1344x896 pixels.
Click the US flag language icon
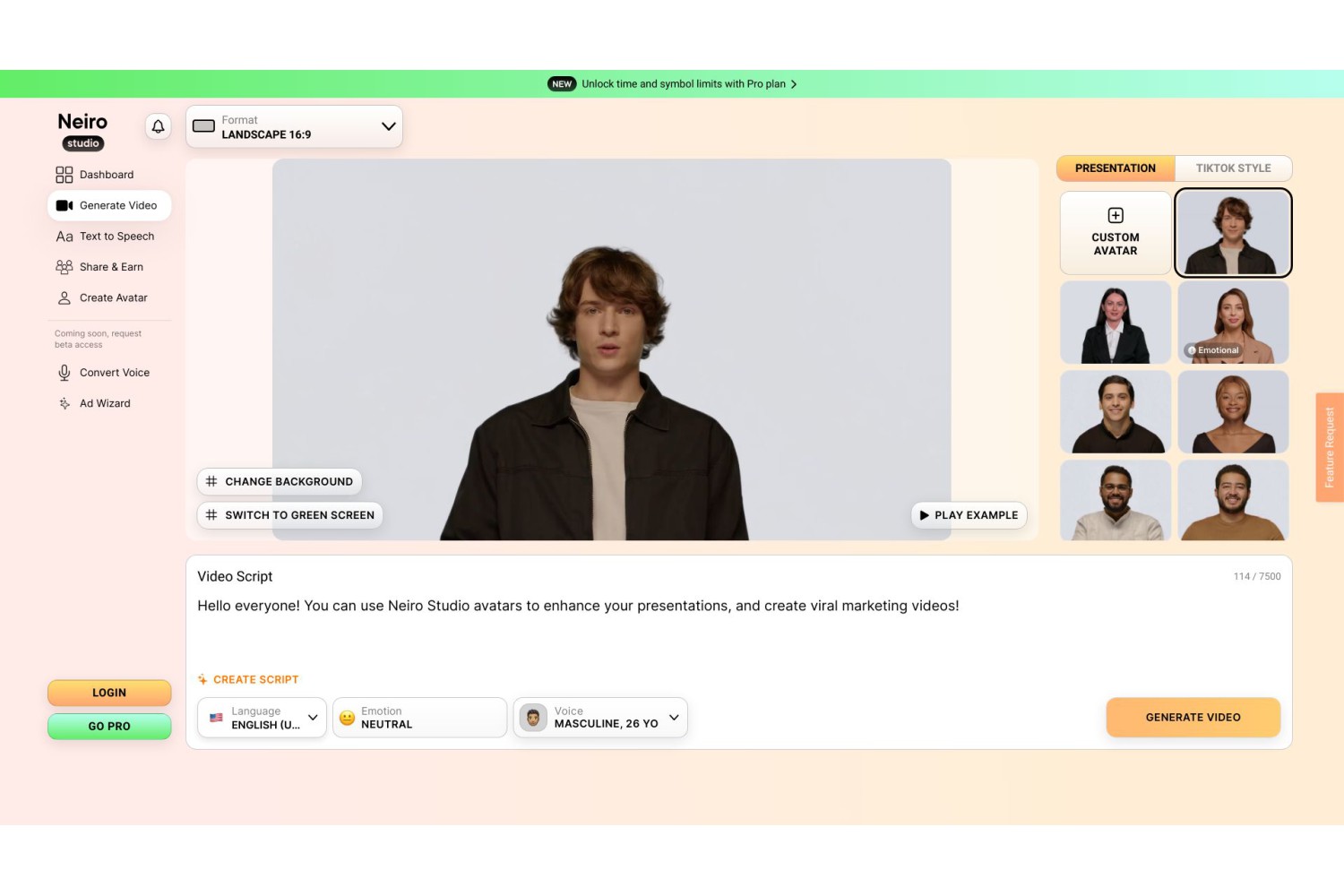point(216,718)
